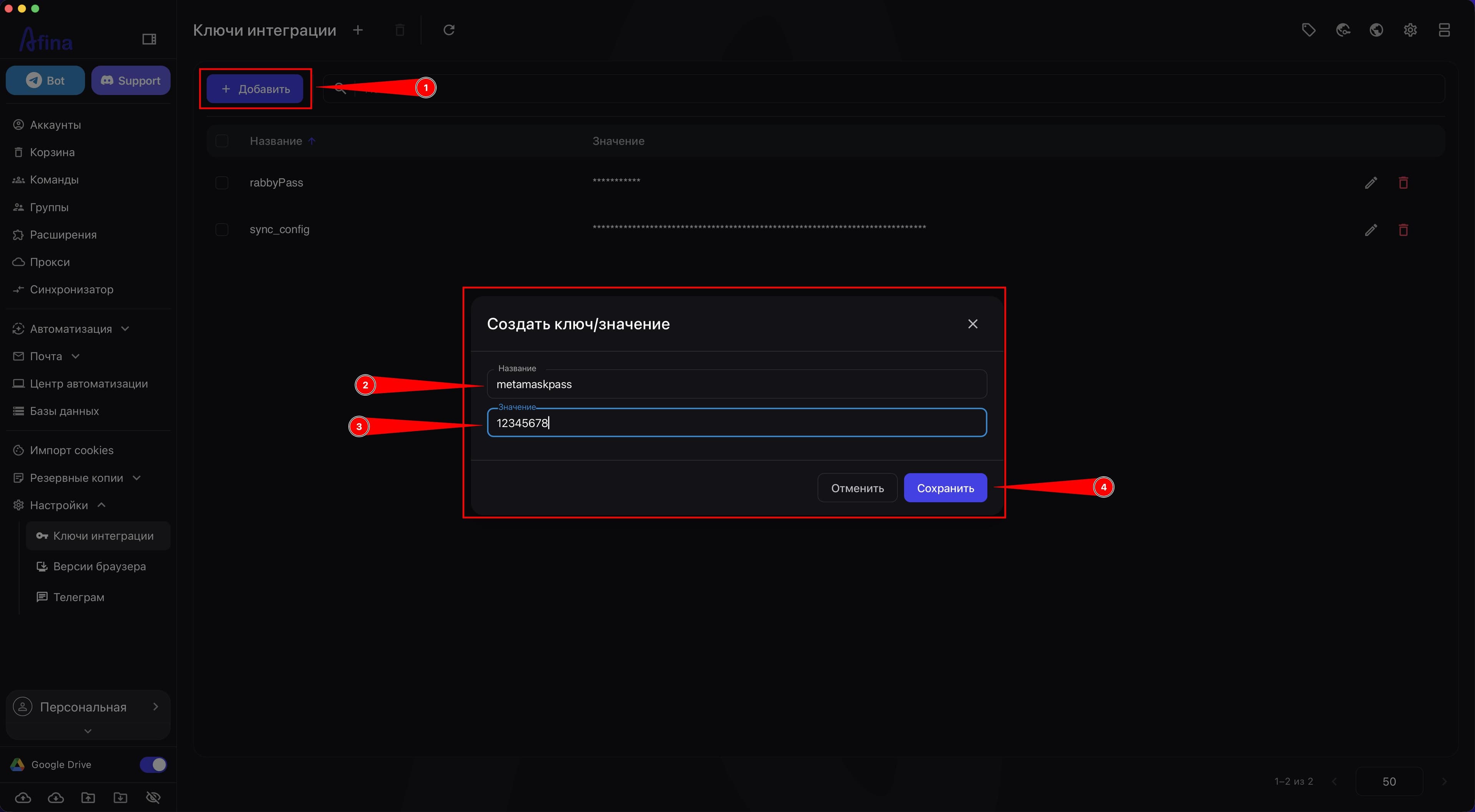Close the Создать ключ/значение dialog
The width and height of the screenshot is (1475, 812).
coord(972,323)
